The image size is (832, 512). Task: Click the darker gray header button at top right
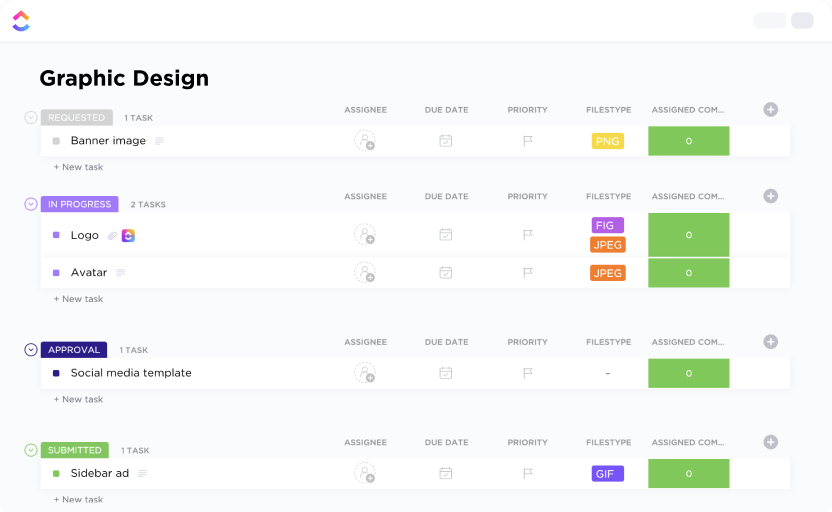(802, 20)
